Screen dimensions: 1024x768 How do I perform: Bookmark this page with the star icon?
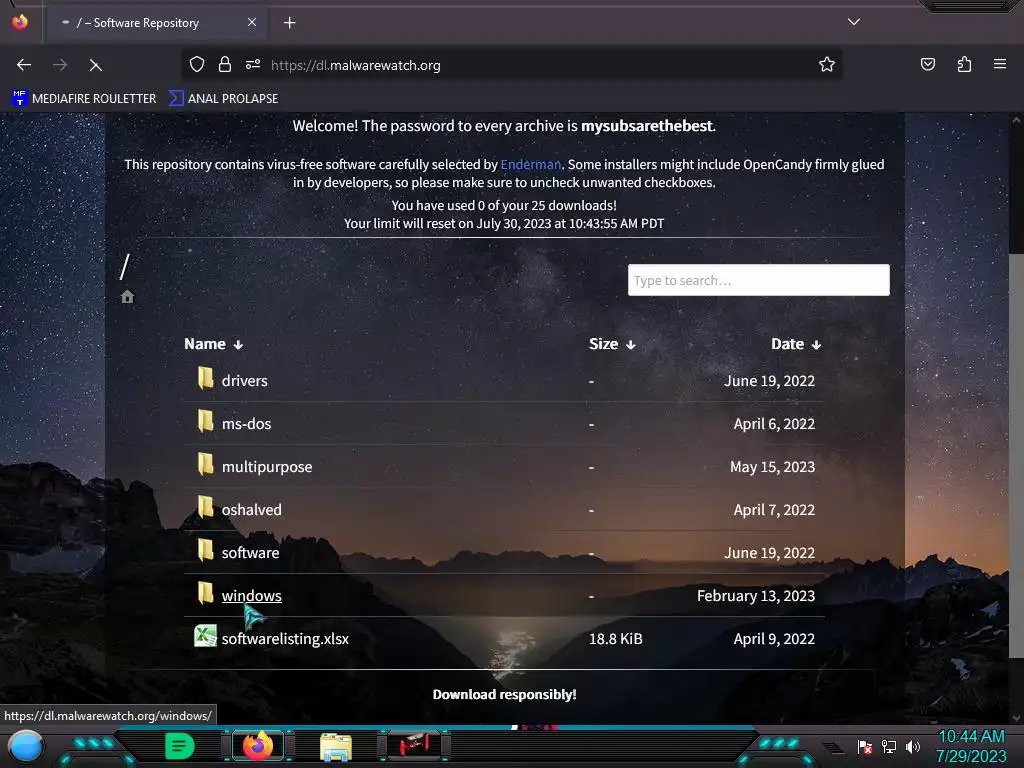click(827, 64)
